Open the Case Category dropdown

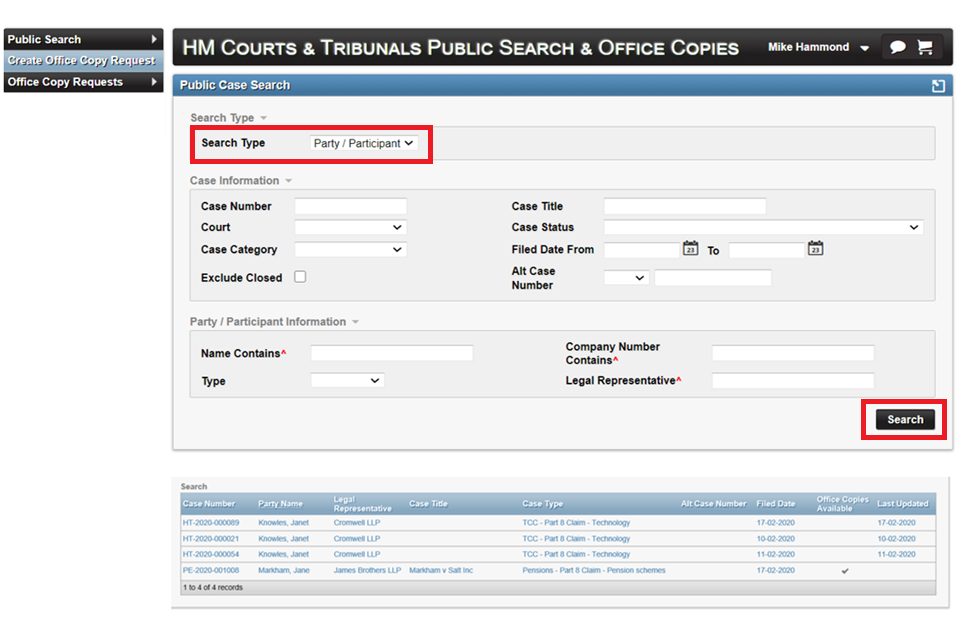point(350,250)
